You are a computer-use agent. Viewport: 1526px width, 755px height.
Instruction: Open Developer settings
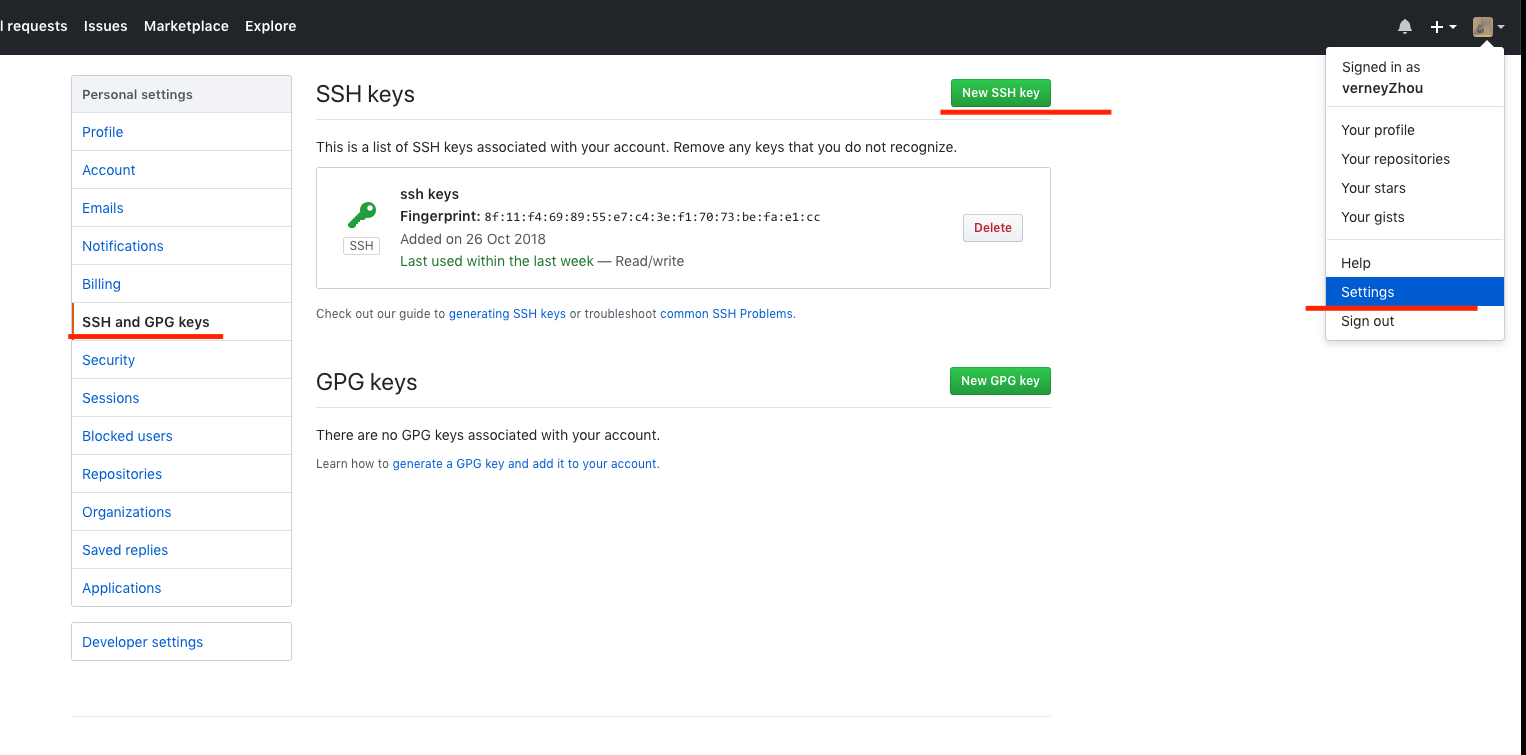[142, 642]
